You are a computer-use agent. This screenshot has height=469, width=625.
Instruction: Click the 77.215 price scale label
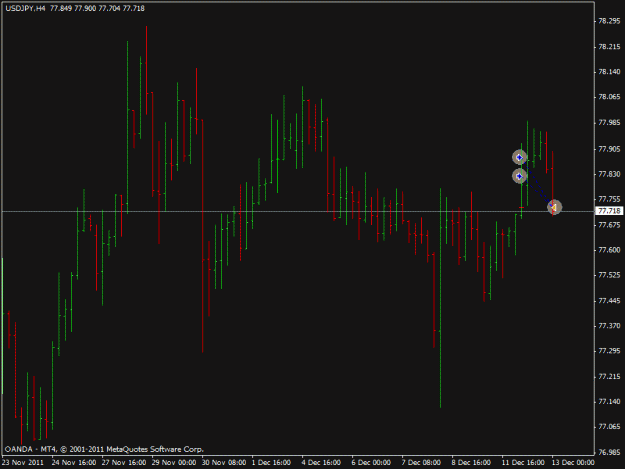click(x=609, y=377)
